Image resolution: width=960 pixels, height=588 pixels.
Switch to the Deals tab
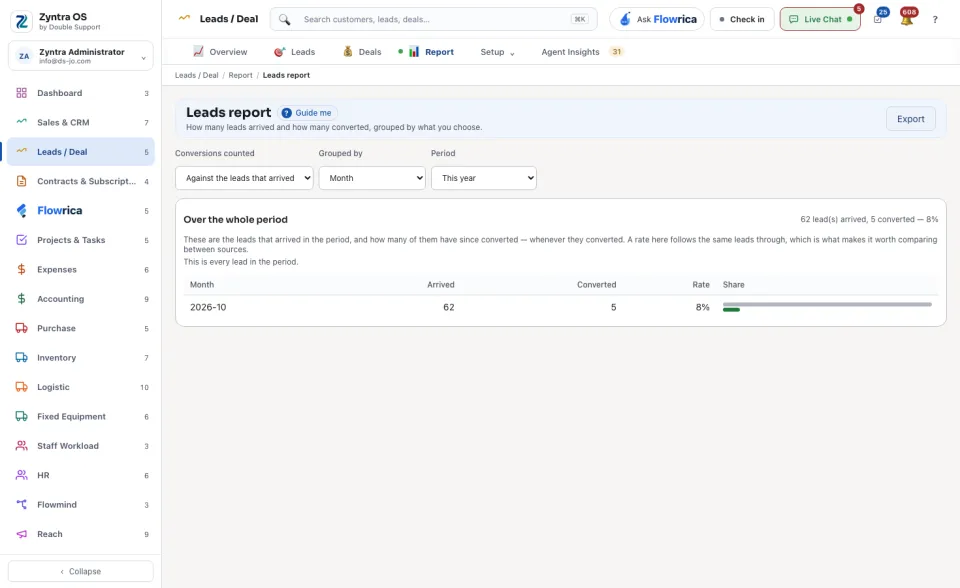coord(362,52)
